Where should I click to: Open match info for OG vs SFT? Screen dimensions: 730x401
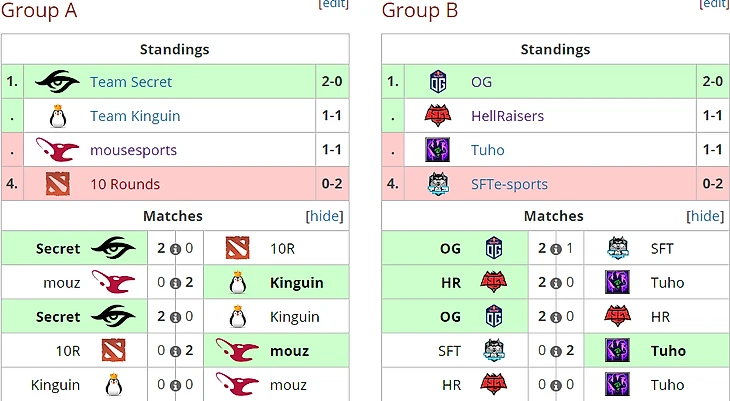pos(556,249)
